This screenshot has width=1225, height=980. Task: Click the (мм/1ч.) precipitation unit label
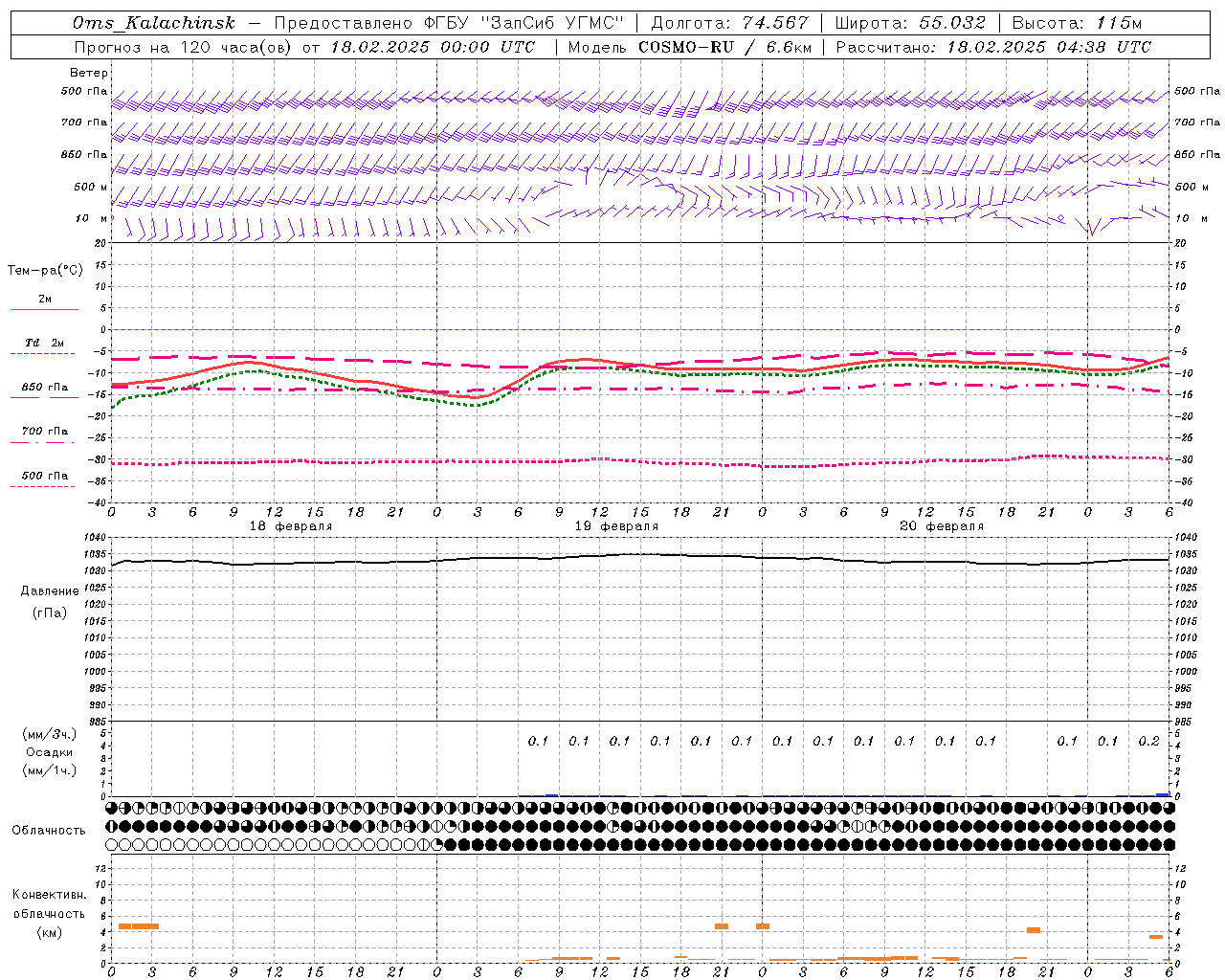pyautogui.click(x=50, y=770)
